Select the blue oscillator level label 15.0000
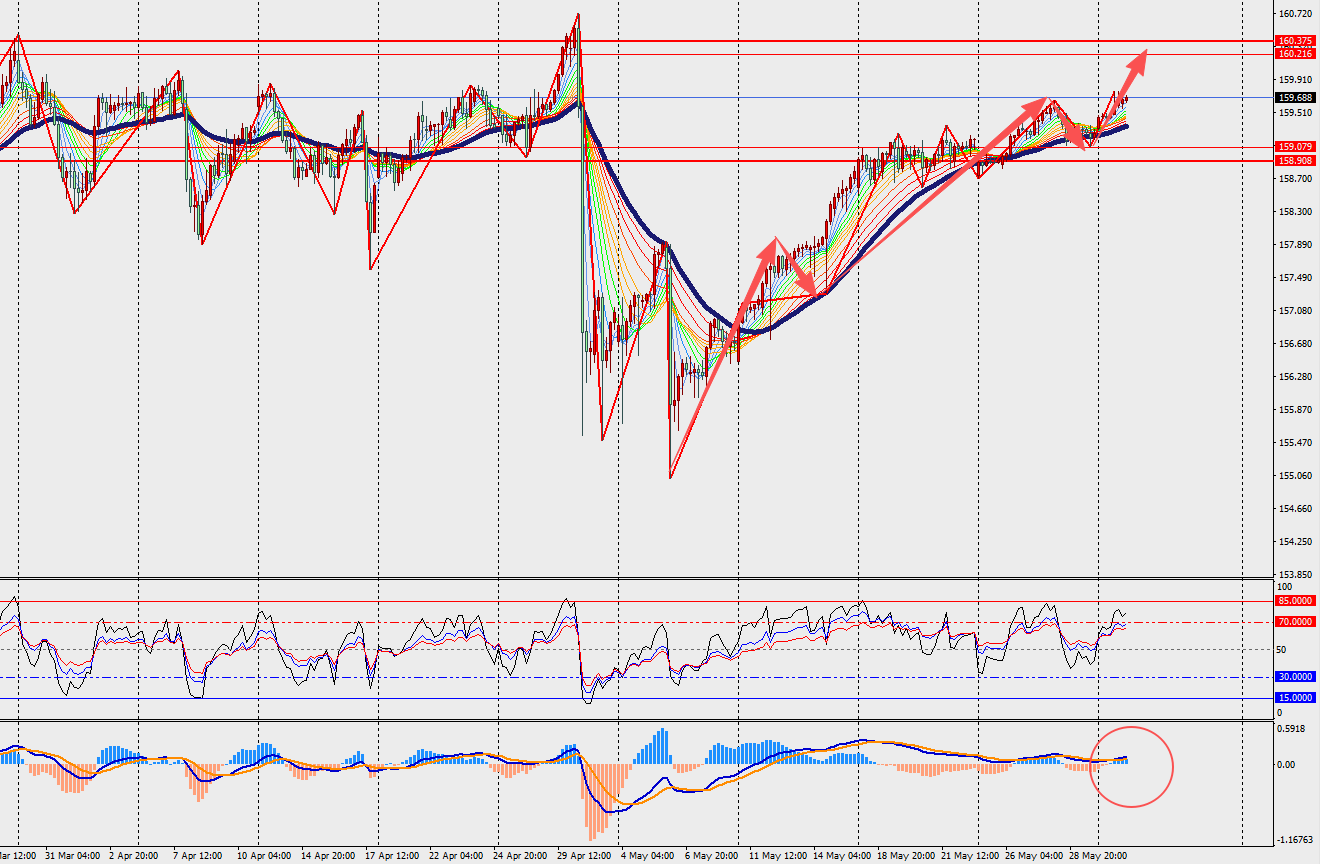Image resolution: width=1321 pixels, height=864 pixels. (x=1296, y=698)
